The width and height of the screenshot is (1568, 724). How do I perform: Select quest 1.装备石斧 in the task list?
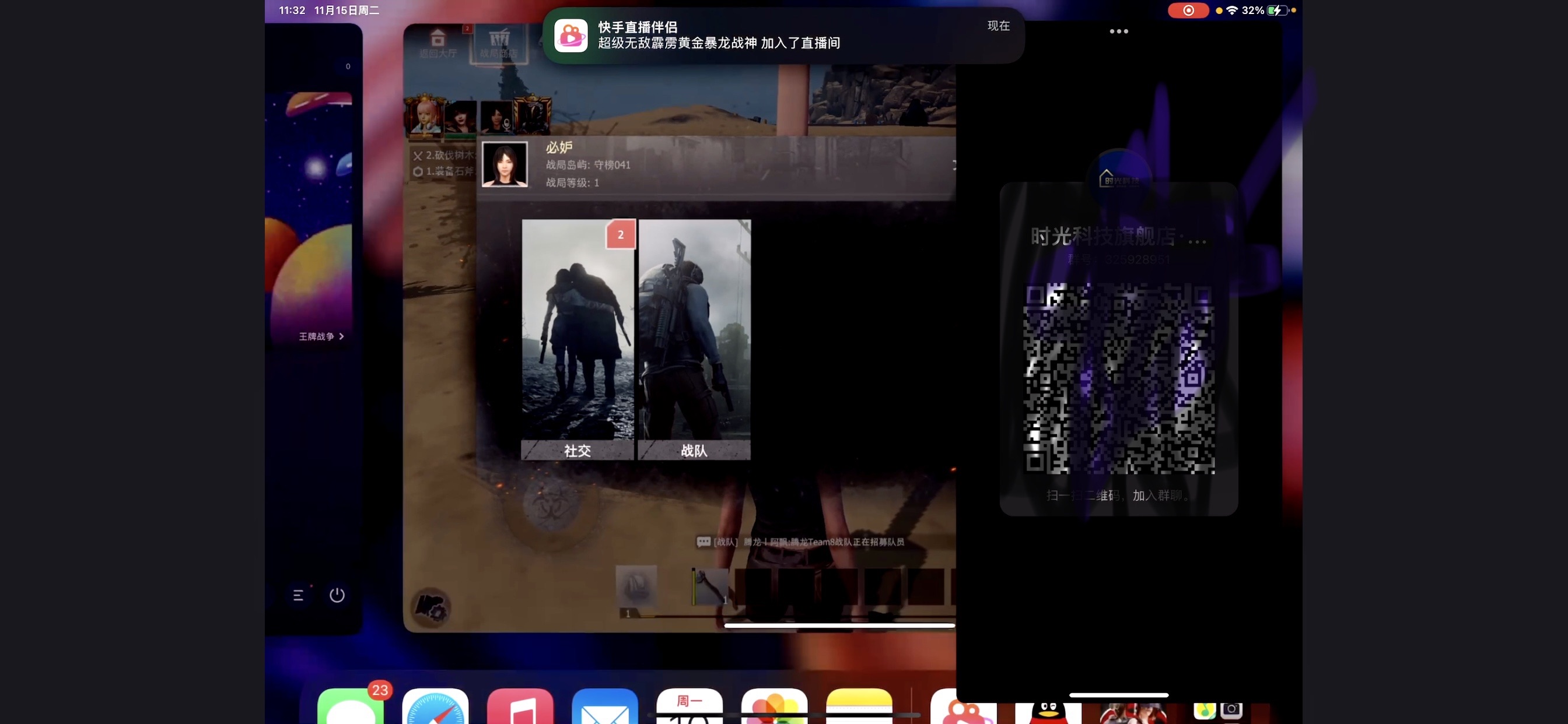pyautogui.click(x=444, y=171)
